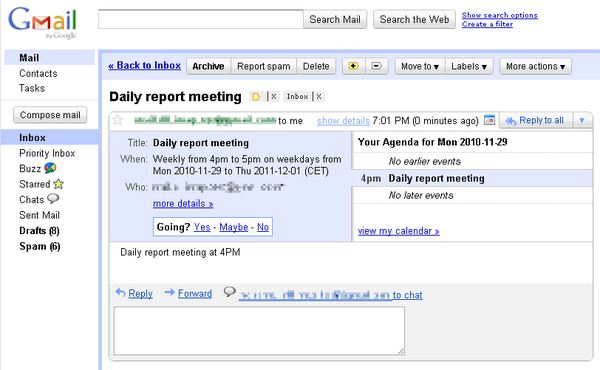Open Chats text in sidebar
The width and height of the screenshot is (600, 370).
[31, 199]
